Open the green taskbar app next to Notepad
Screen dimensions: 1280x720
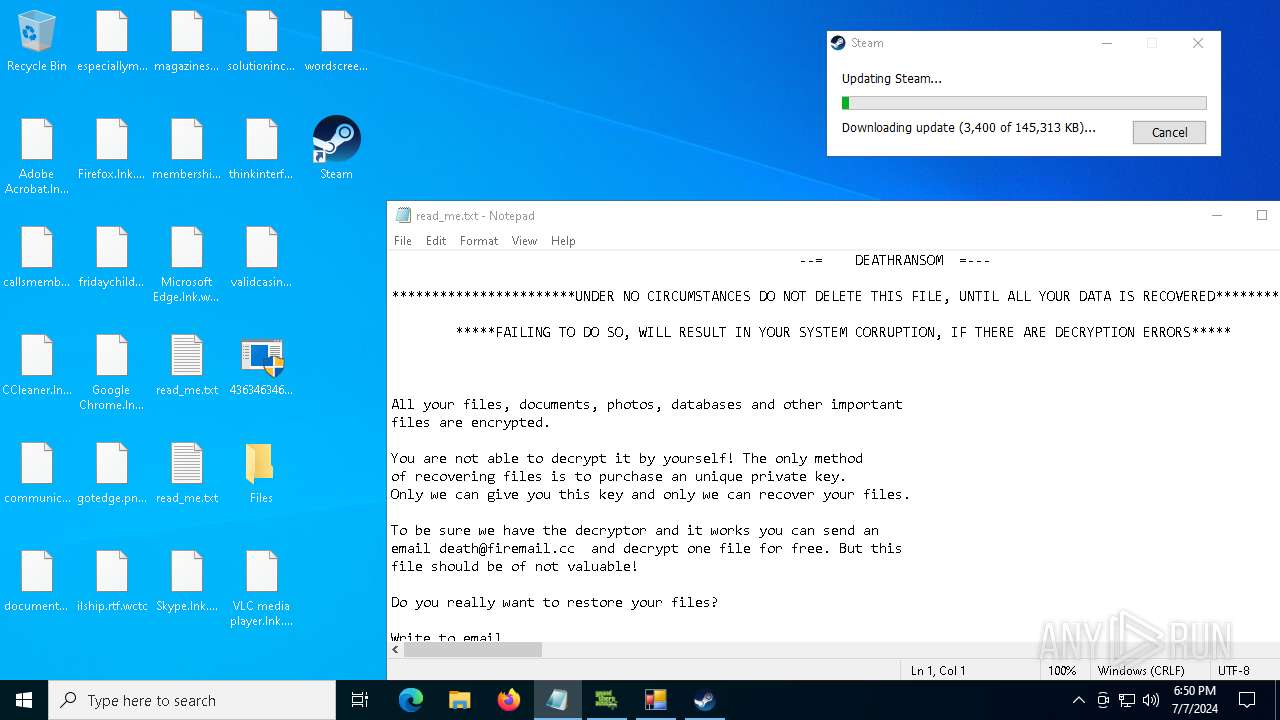[606, 700]
